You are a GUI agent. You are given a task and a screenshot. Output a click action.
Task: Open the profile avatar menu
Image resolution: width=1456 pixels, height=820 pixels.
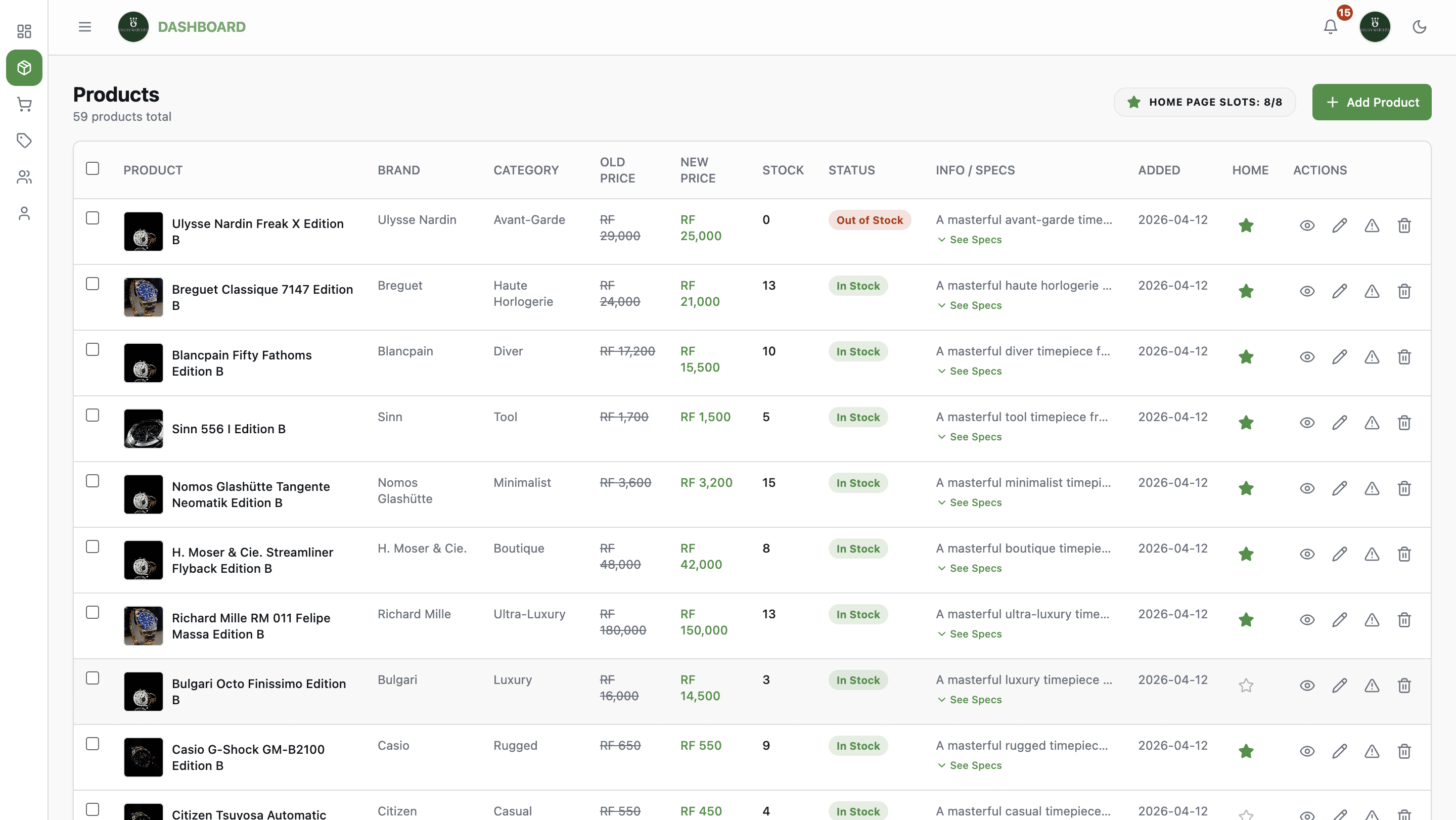point(1376,27)
